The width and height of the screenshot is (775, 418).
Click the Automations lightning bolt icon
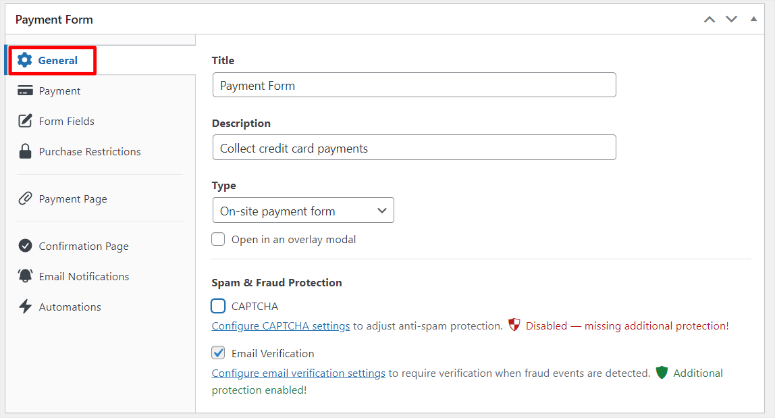pos(25,306)
